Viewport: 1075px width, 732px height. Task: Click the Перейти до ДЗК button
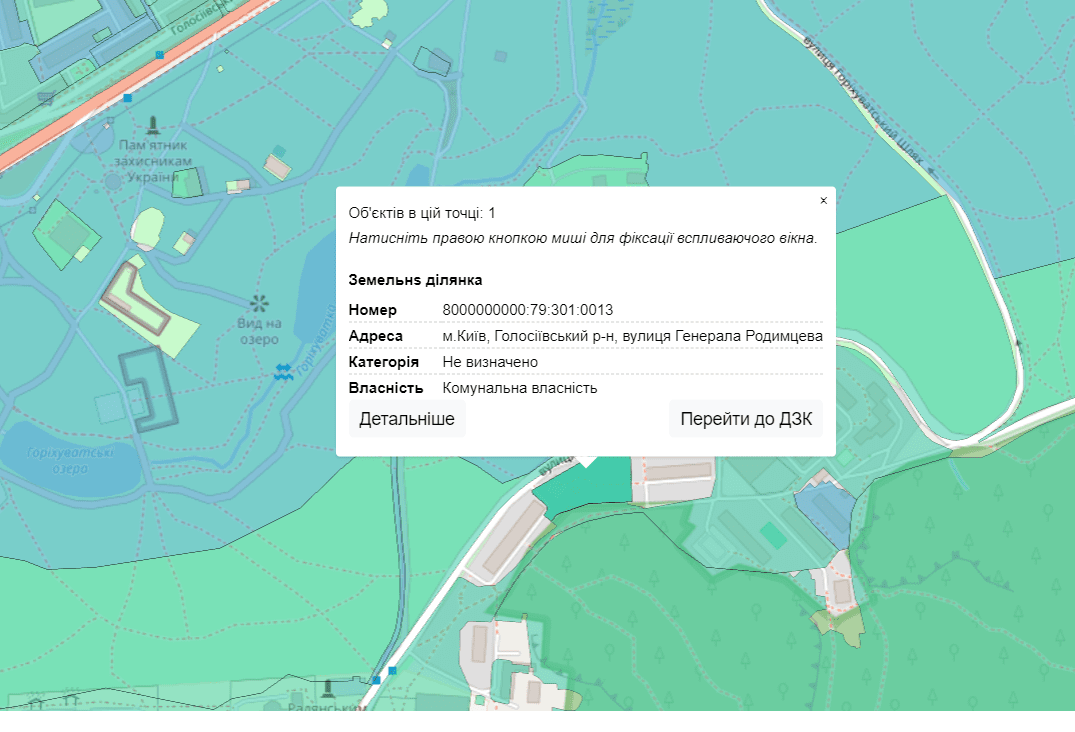tap(746, 419)
